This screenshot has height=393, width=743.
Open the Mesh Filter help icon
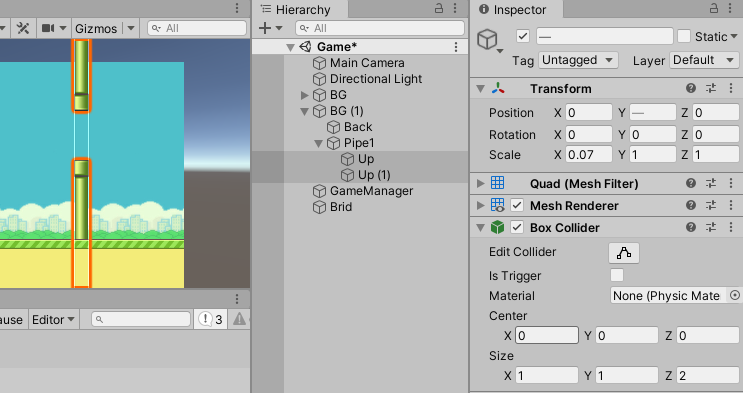[x=691, y=183]
